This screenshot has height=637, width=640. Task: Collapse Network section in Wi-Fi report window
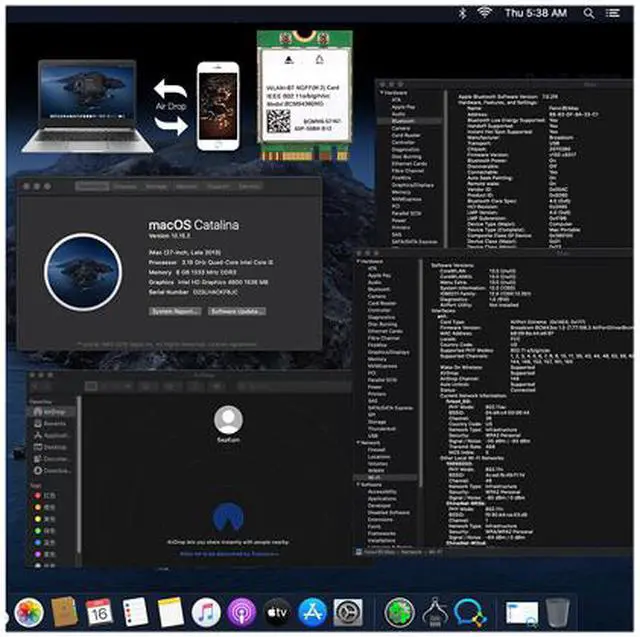point(358,442)
